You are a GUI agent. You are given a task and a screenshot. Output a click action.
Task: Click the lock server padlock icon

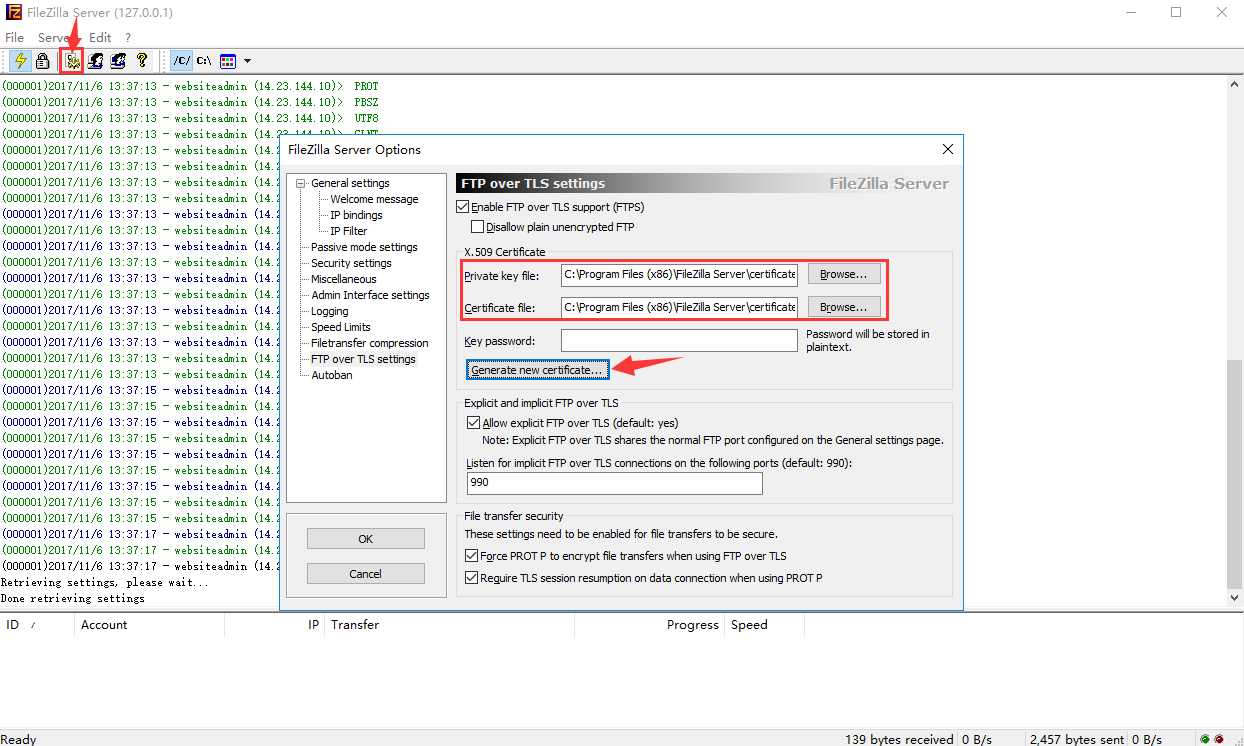pyautogui.click(x=43, y=61)
